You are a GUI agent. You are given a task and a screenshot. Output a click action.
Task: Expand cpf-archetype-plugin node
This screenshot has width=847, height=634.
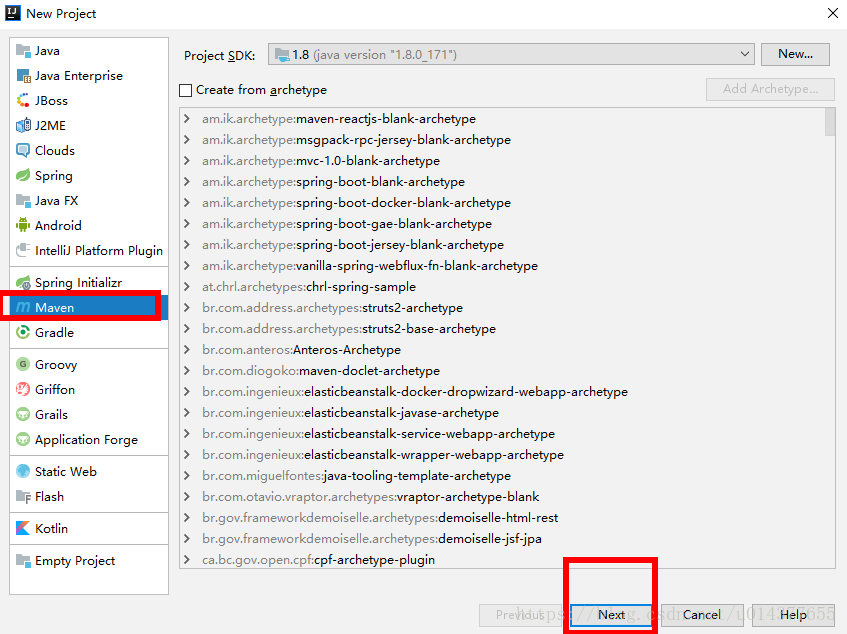187,559
